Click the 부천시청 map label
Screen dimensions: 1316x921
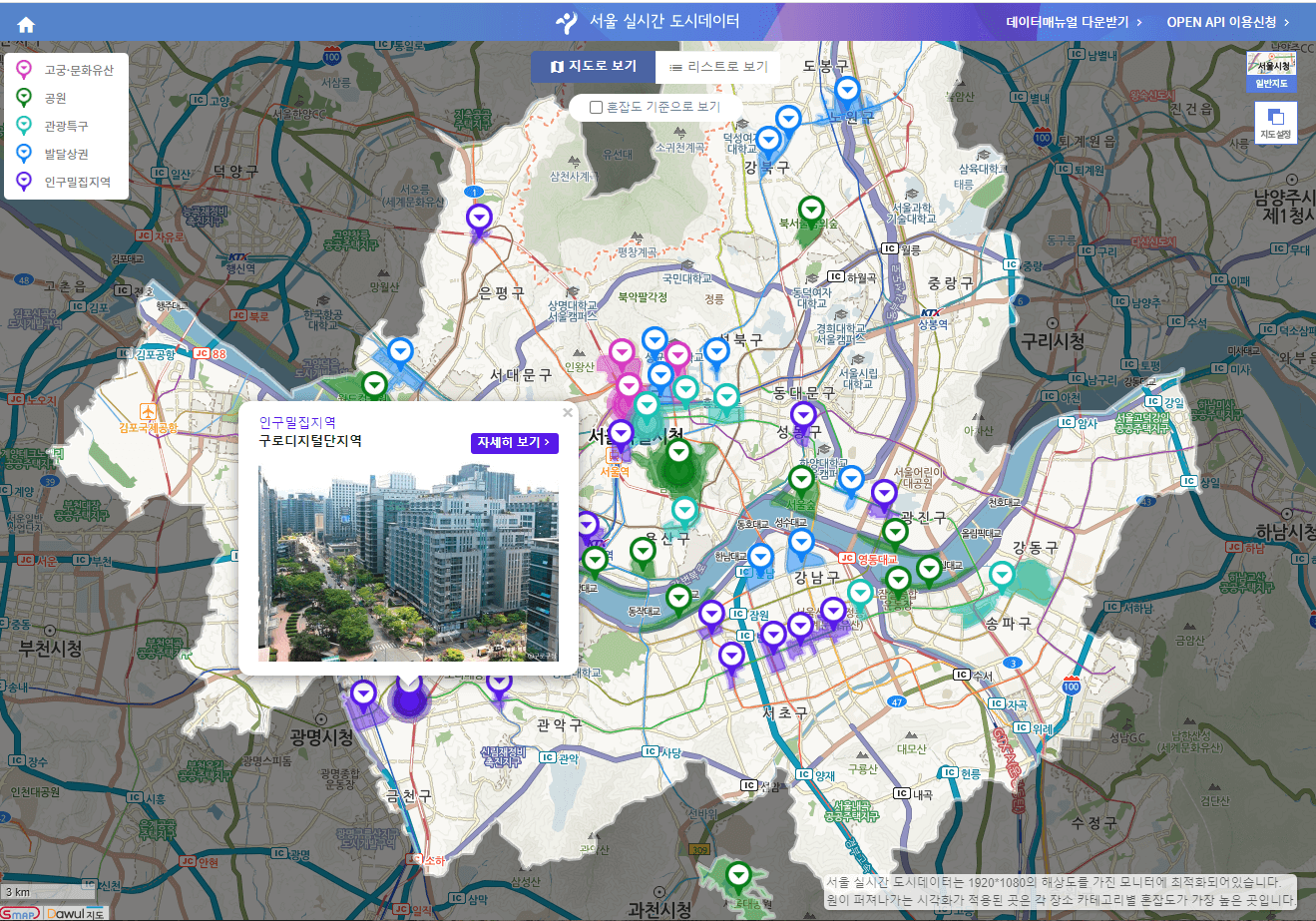click(50, 649)
